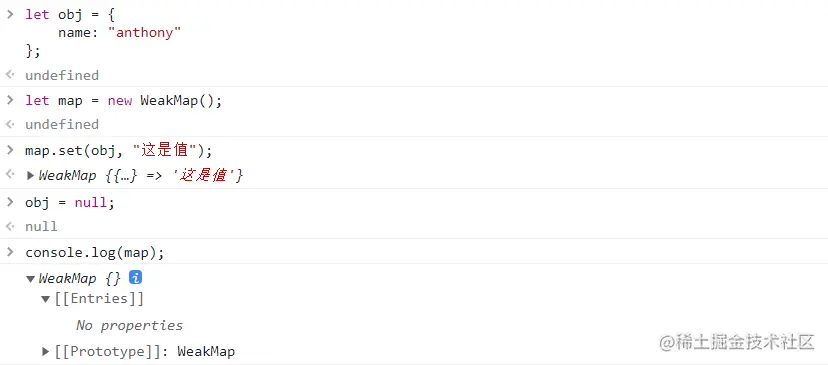This screenshot has width=828, height=365.
Task: Click the blue info icon beside WeakMap {}
Action: pos(136,277)
